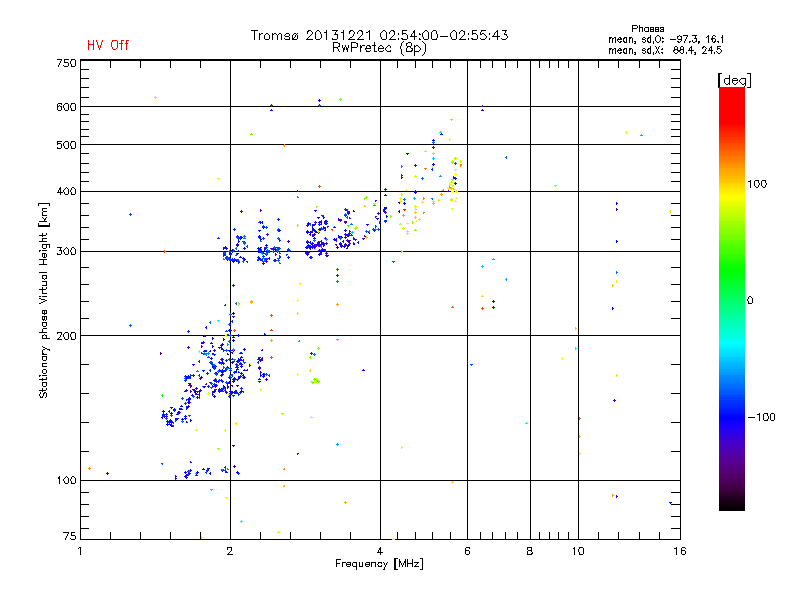This screenshot has width=800, height=600.
Task: Click the y-axis label '200'
Action: (x=66, y=336)
